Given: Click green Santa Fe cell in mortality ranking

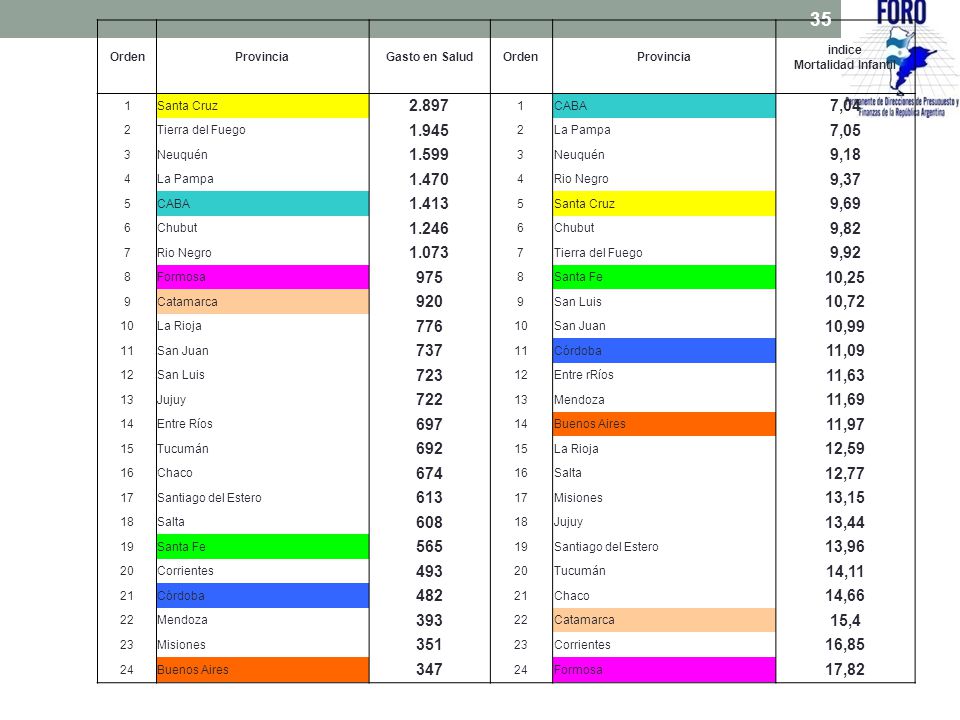Looking at the screenshot, I should click(664, 277).
